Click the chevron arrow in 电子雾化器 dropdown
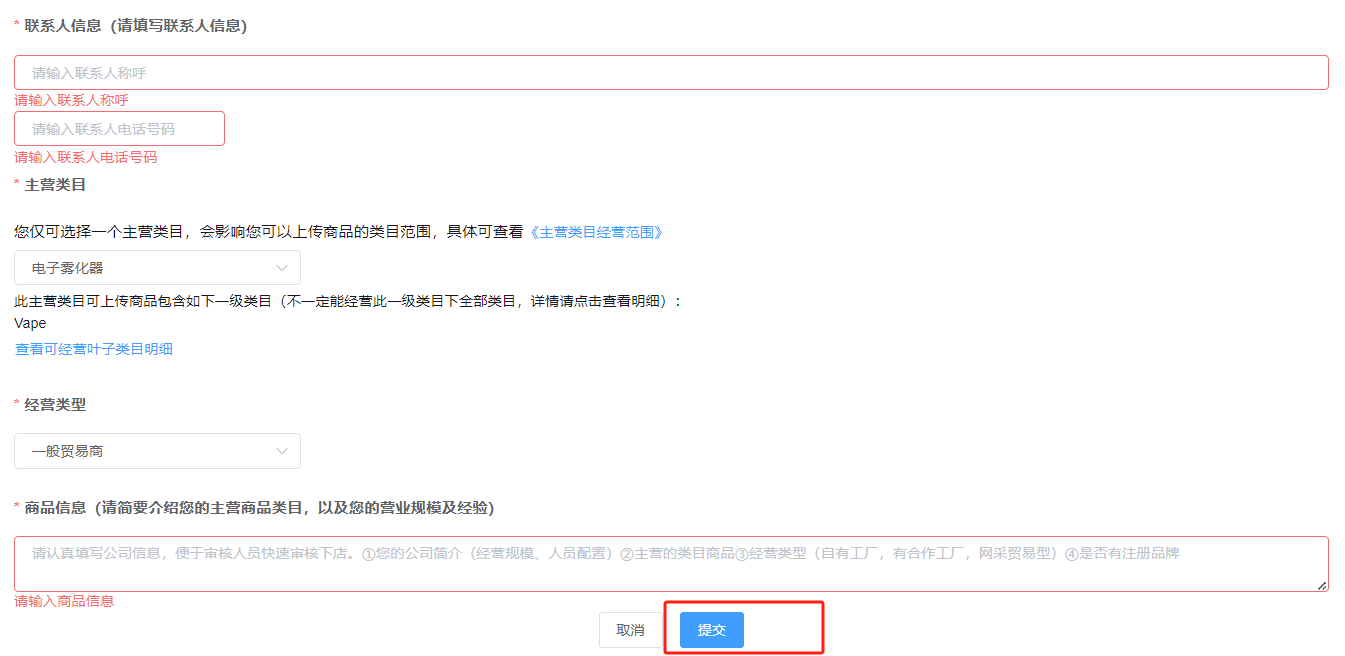1345x656 pixels. (282, 268)
